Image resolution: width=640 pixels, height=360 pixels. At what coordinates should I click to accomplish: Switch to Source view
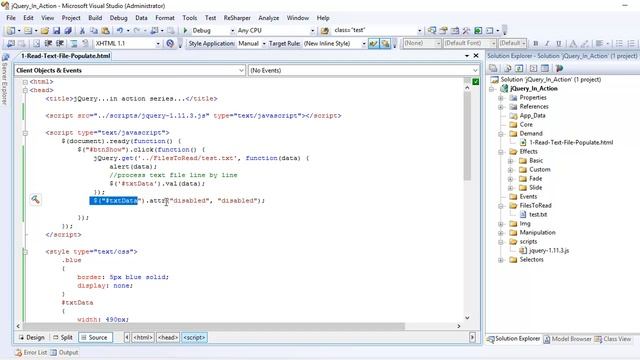tap(95, 338)
